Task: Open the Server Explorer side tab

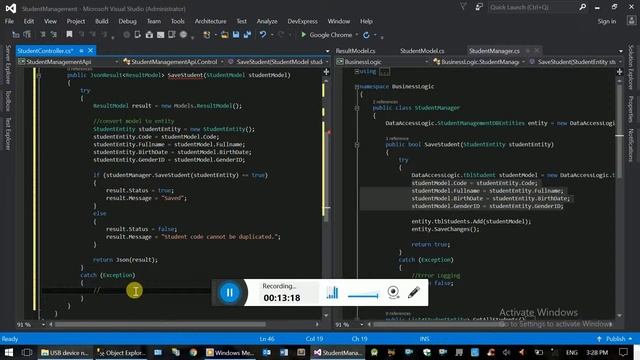Action: coord(8,64)
